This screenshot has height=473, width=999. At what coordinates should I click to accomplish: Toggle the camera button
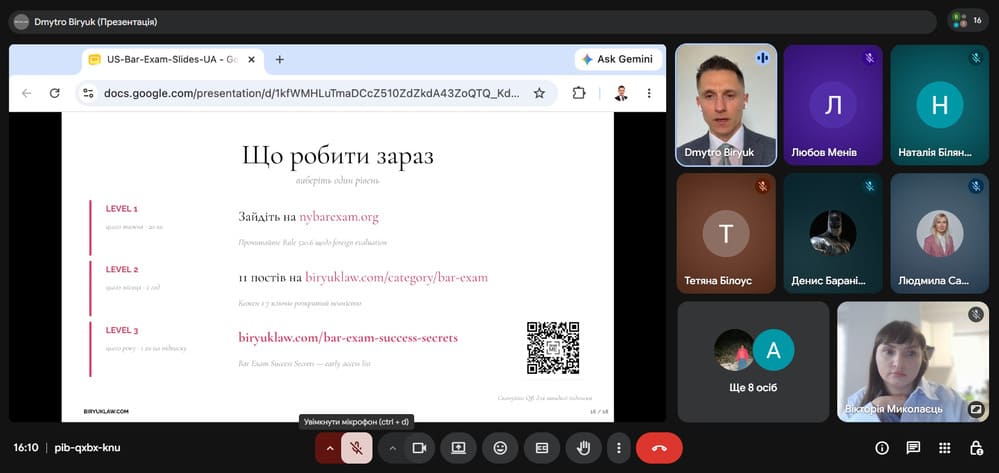[x=419, y=448]
